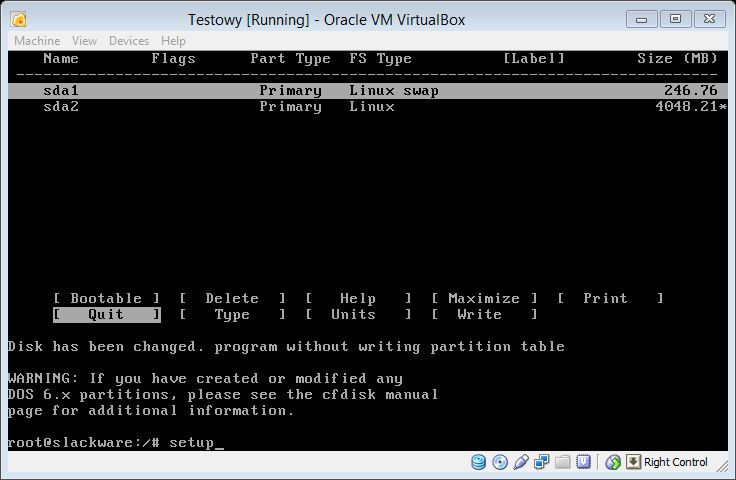The width and height of the screenshot is (736, 480).
Task: Click the 'WARNING:' message line
Action: pos(205,378)
